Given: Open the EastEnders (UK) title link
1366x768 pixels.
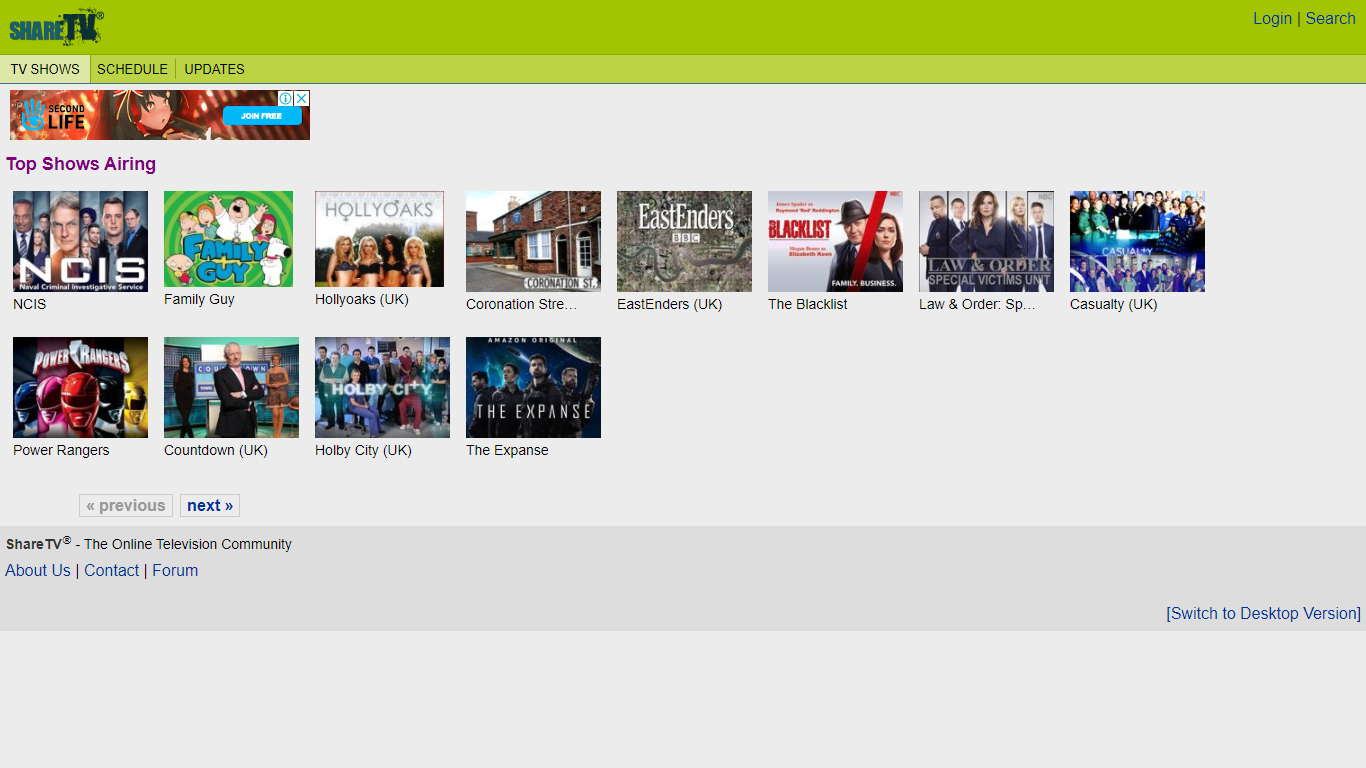Looking at the screenshot, I should [x=669, y=304].
